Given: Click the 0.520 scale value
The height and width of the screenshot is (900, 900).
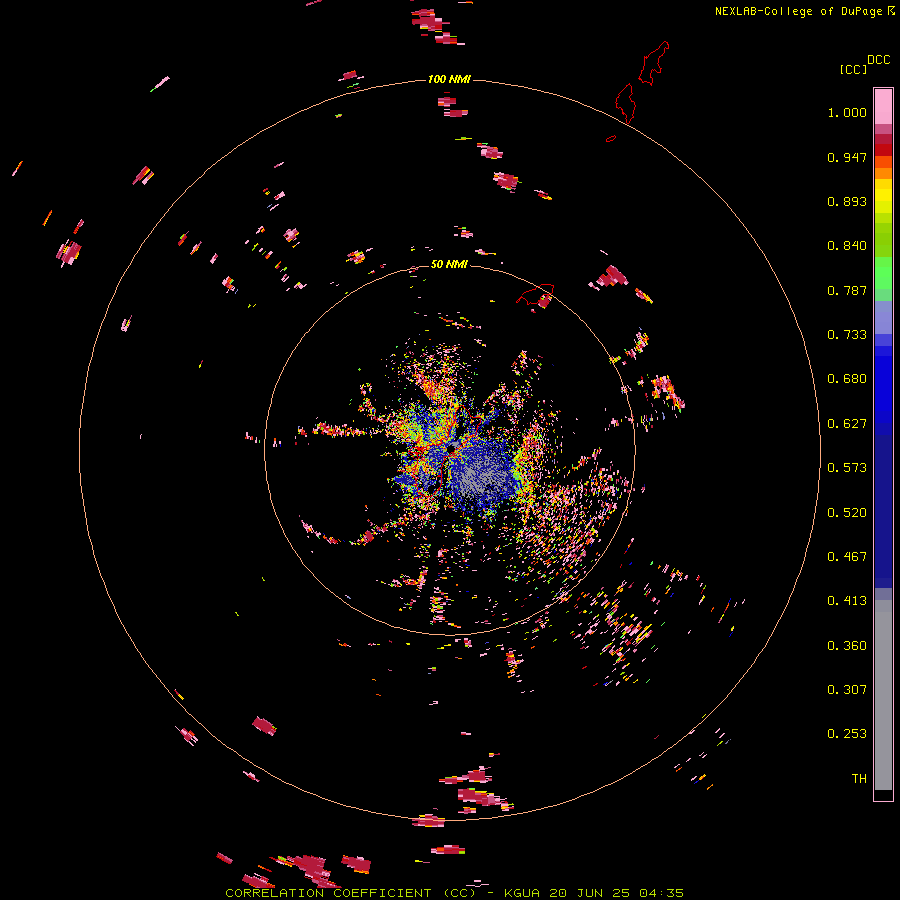Looking at the screenshot, I should click(847, 513).
